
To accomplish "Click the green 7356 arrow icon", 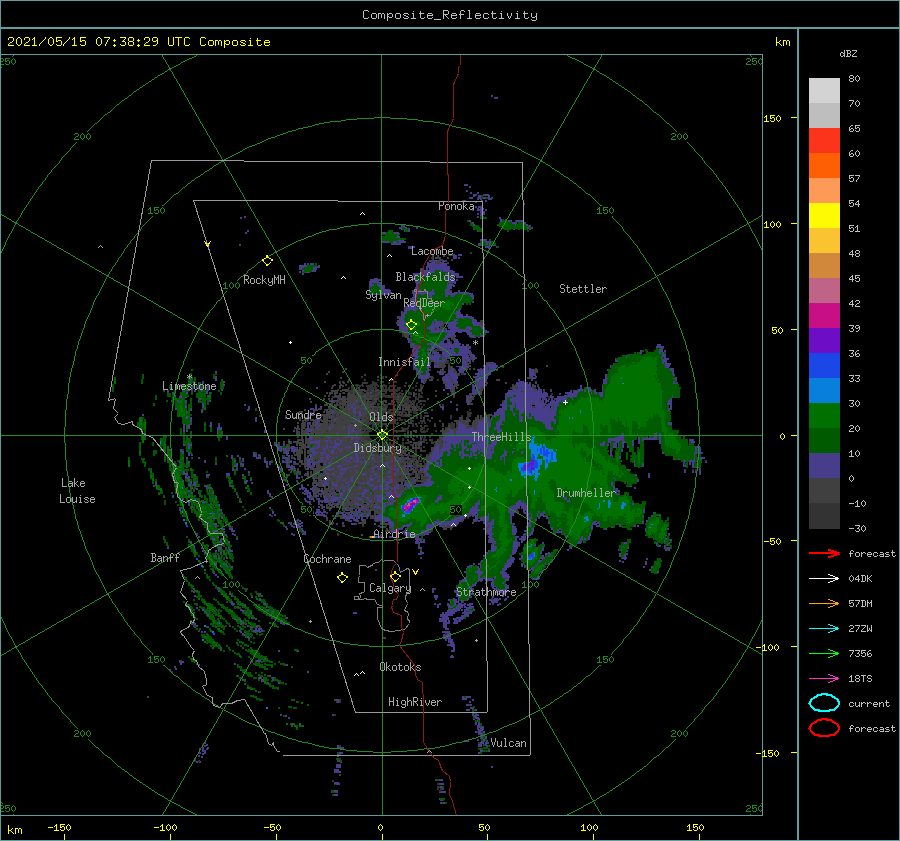I will click(824, 653).
